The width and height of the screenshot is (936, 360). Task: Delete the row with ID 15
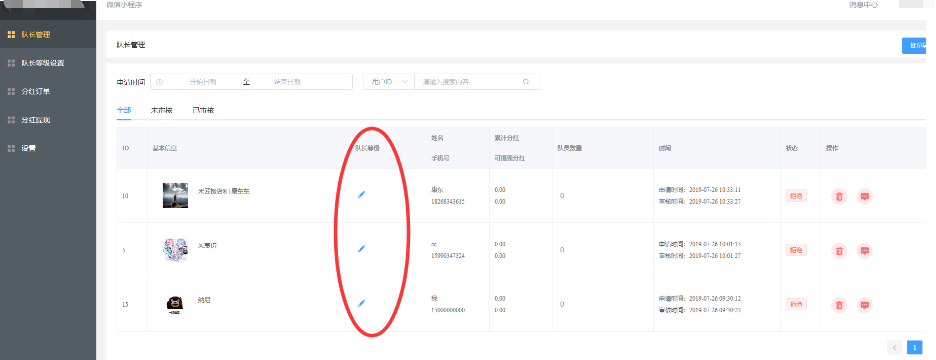(839, 304)
